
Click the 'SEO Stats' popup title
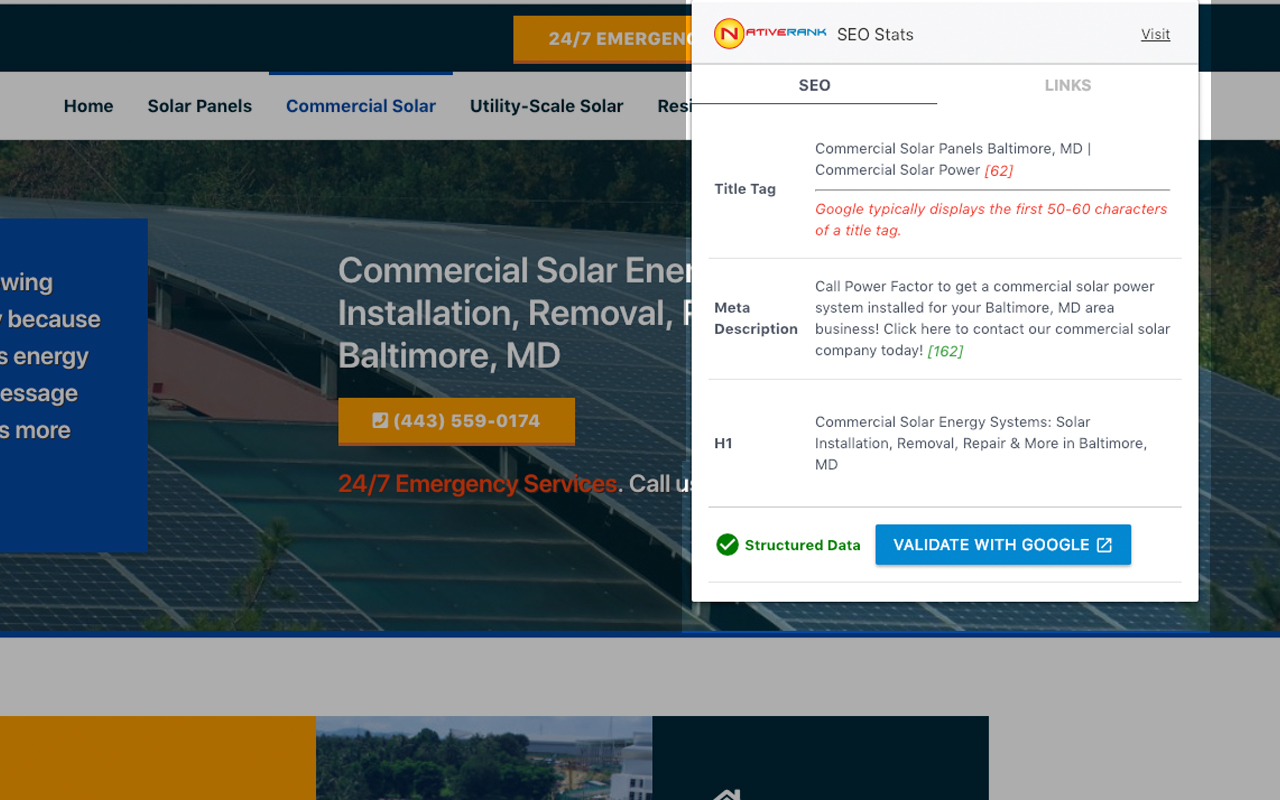[875, 34]
